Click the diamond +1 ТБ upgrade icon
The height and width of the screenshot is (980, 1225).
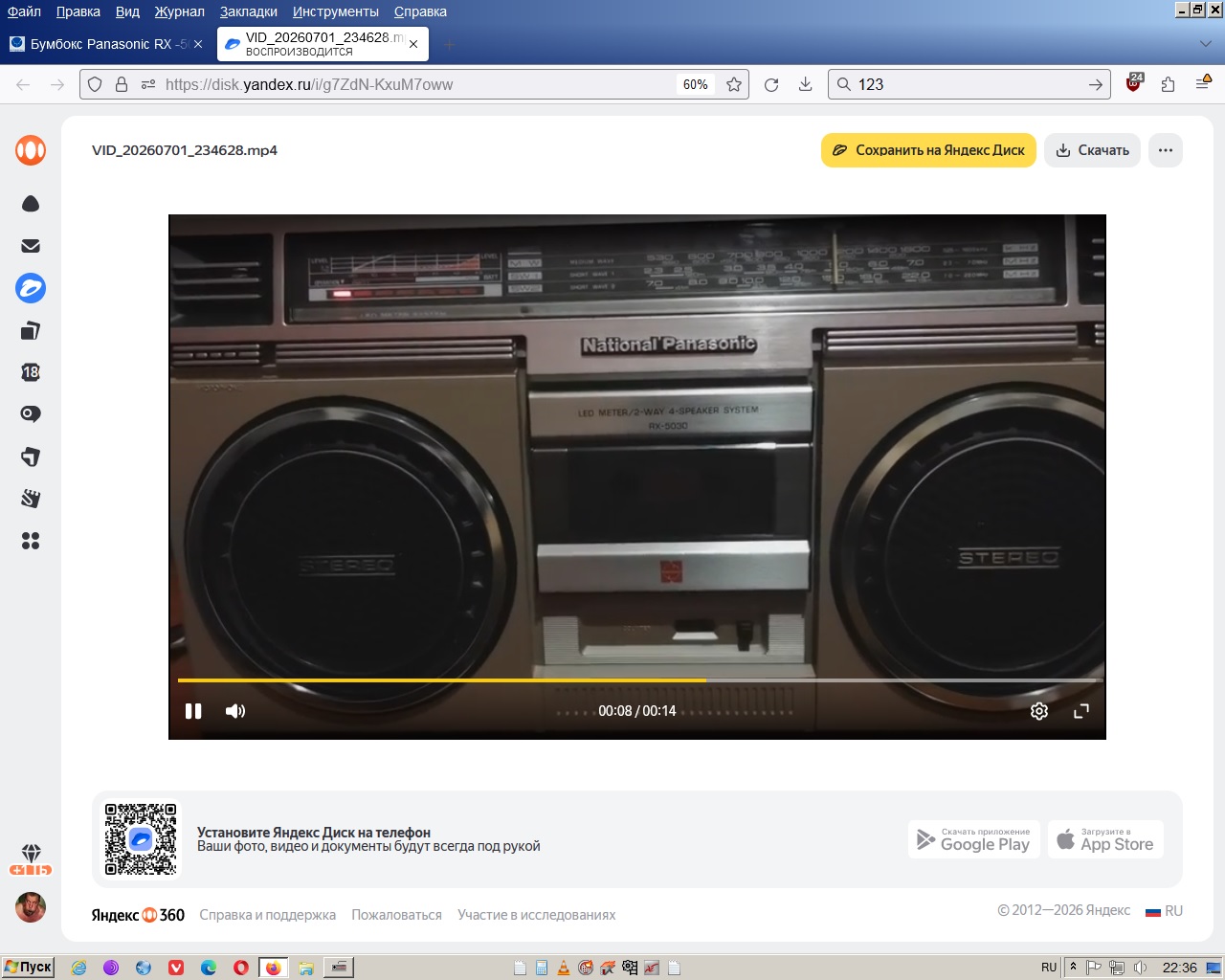point(31,859)
